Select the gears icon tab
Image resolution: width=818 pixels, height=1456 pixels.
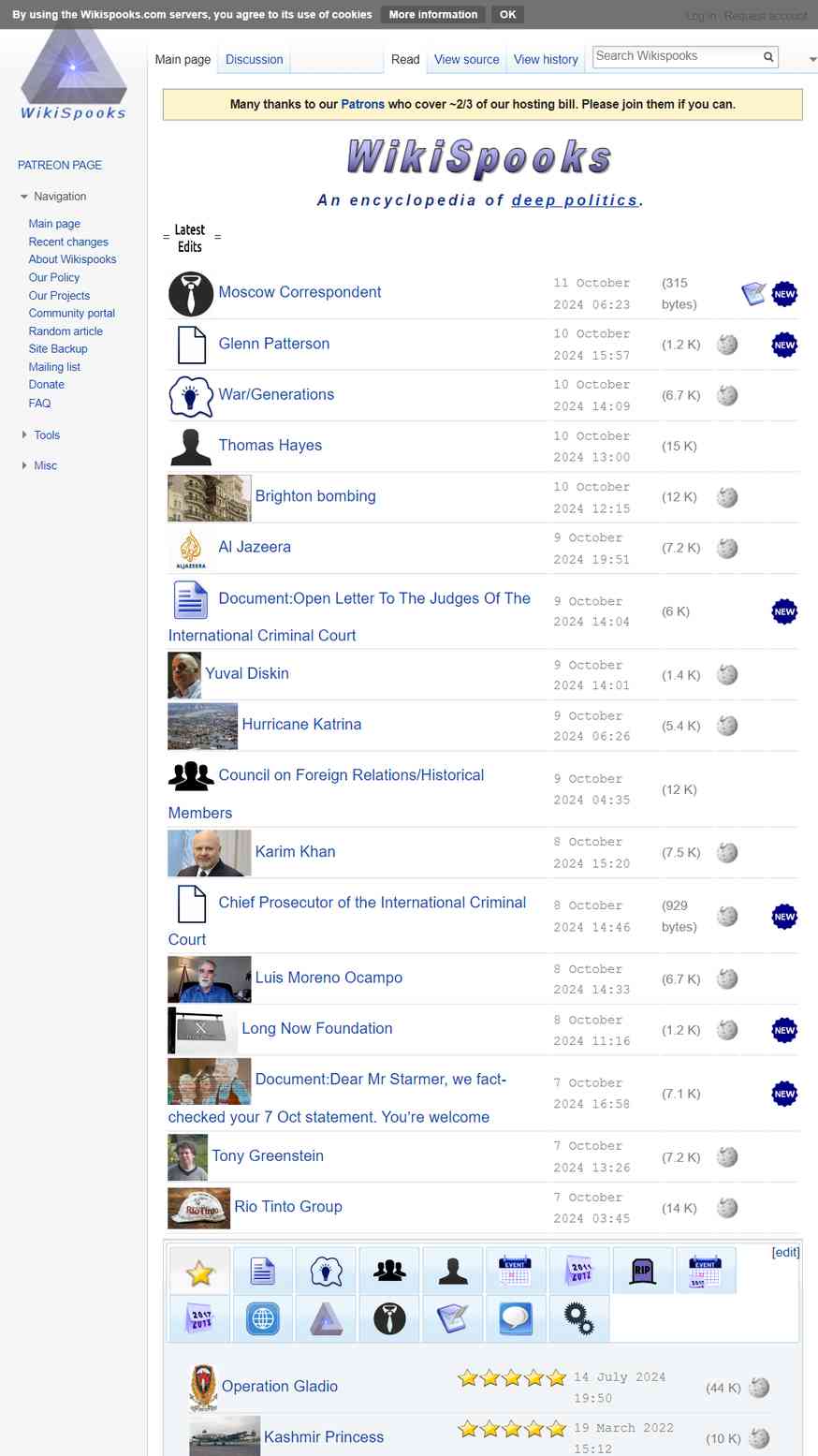(579, 1318)
